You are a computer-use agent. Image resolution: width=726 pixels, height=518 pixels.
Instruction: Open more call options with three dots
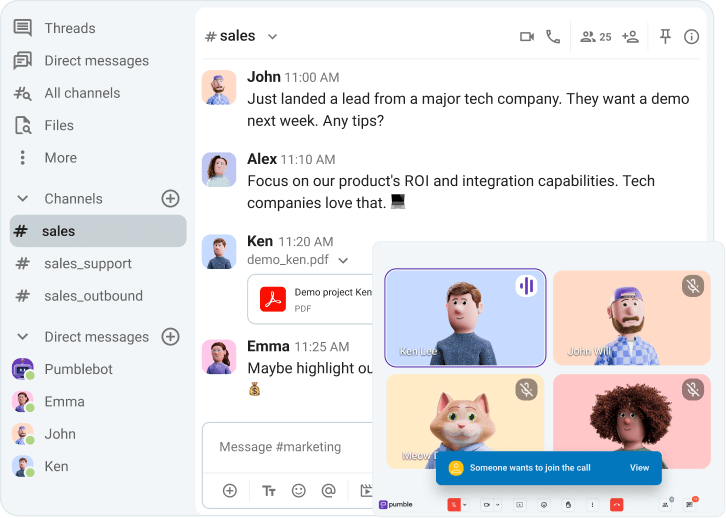(x=592, y=505)
